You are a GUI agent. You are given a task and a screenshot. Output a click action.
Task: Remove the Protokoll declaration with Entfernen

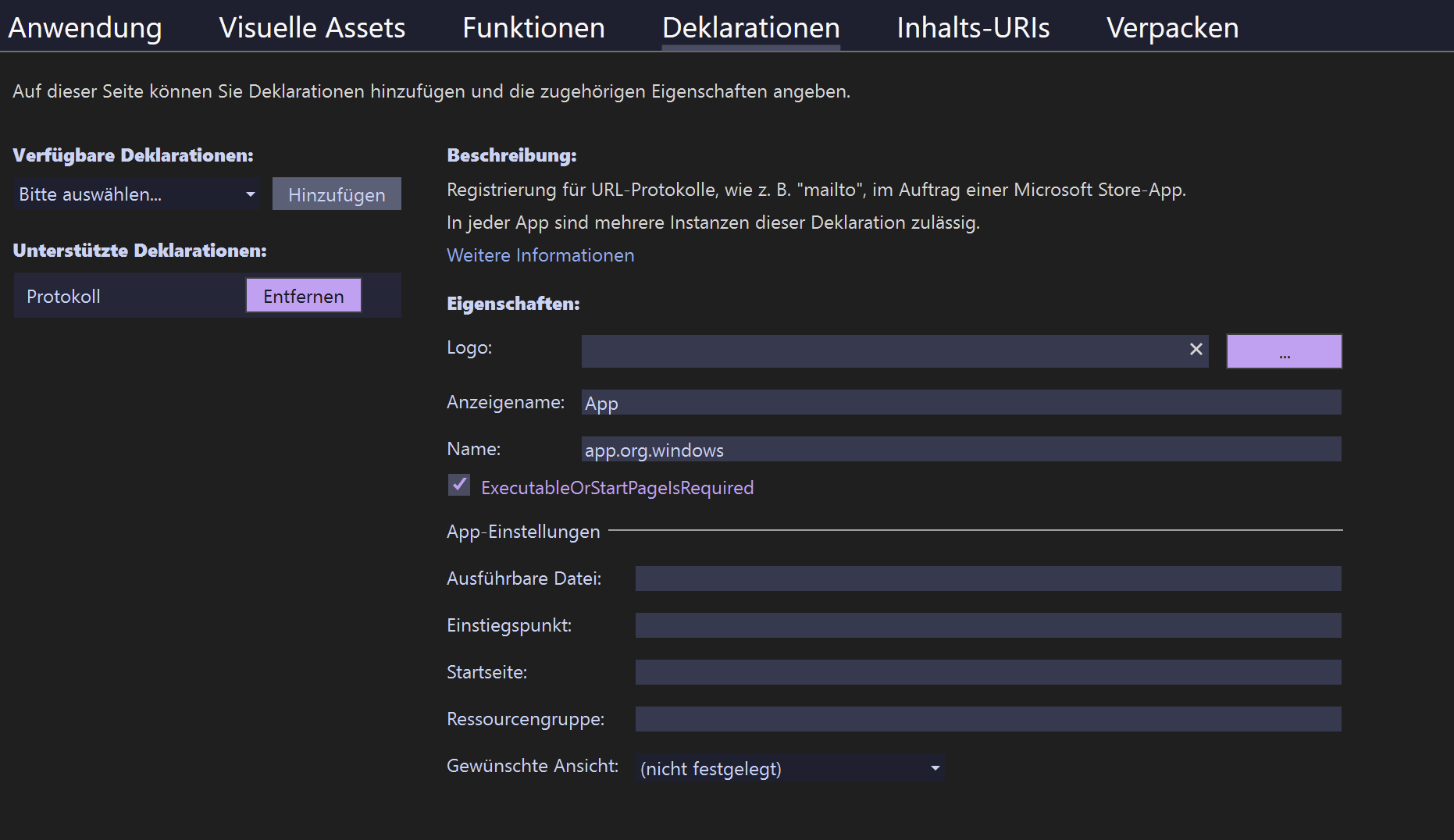pos(304,296)
